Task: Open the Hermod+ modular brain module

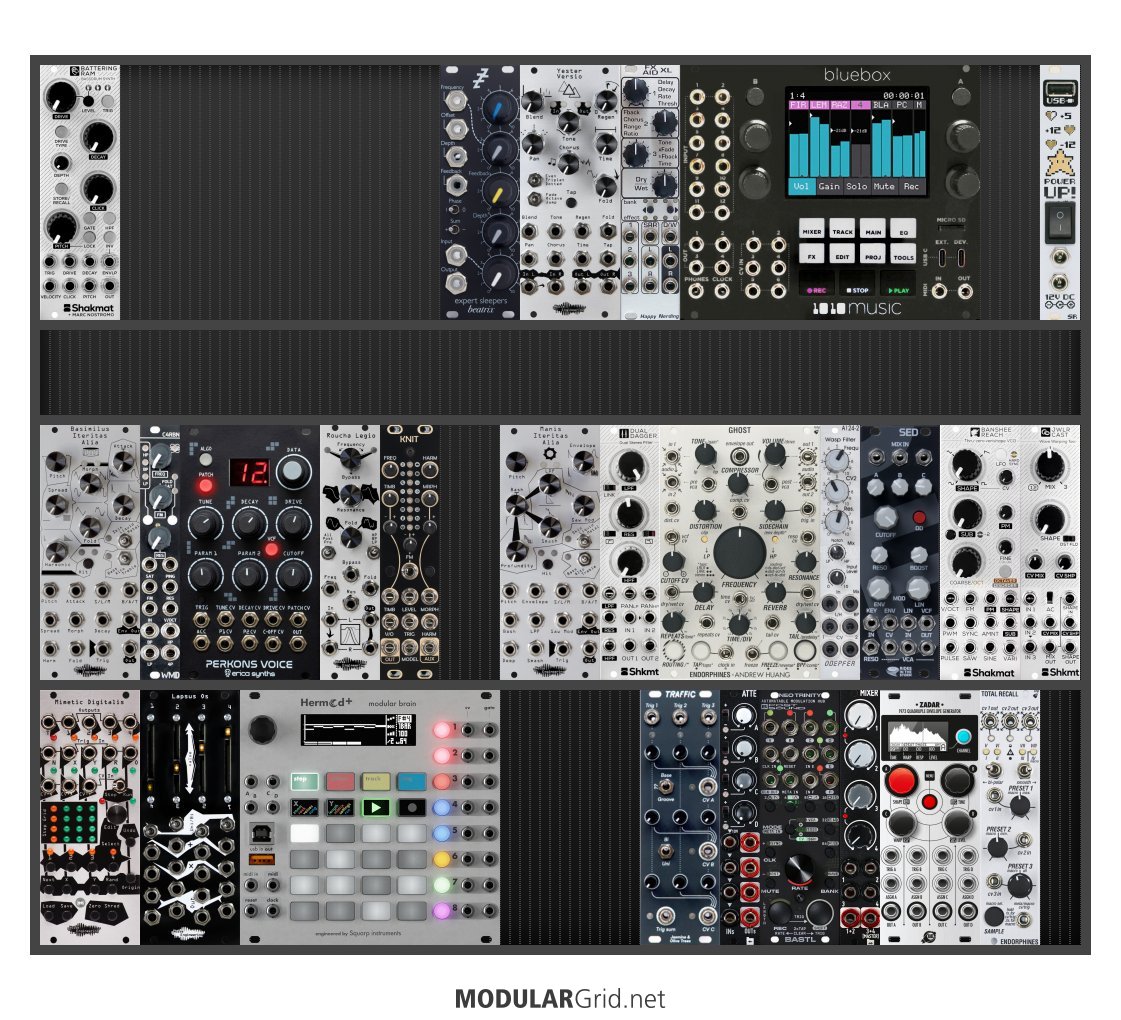Action: [x=370, y=817]
